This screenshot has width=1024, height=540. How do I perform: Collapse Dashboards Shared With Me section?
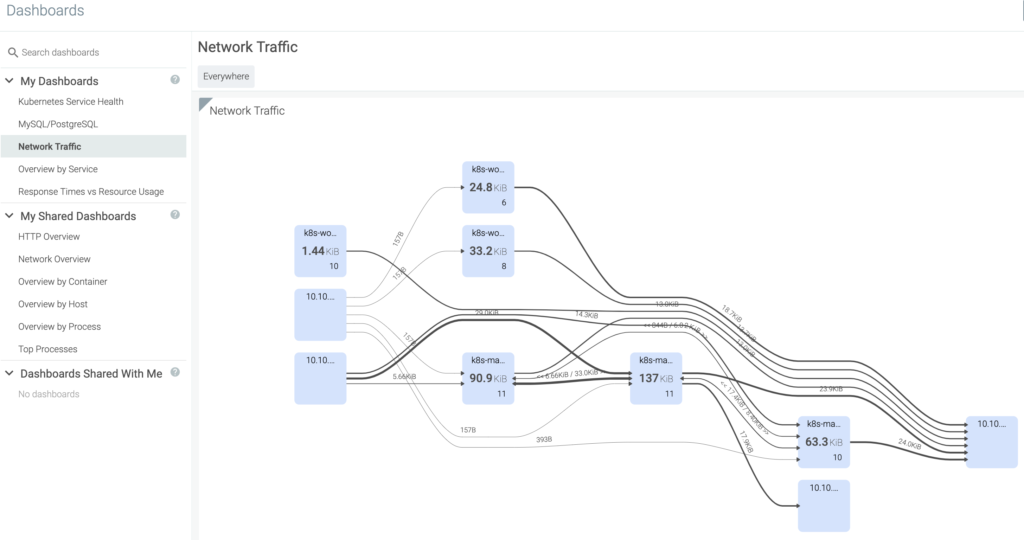point(9,373)
